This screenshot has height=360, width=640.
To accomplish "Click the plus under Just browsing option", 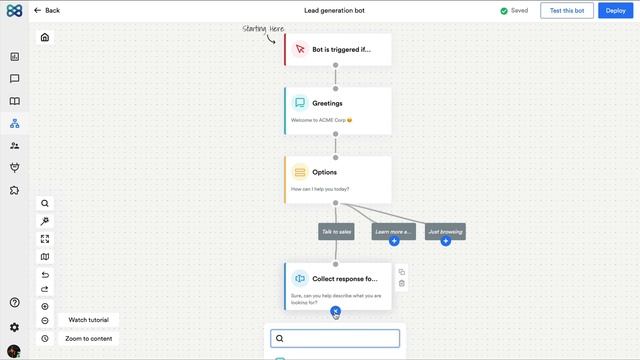I will (445, 241).
